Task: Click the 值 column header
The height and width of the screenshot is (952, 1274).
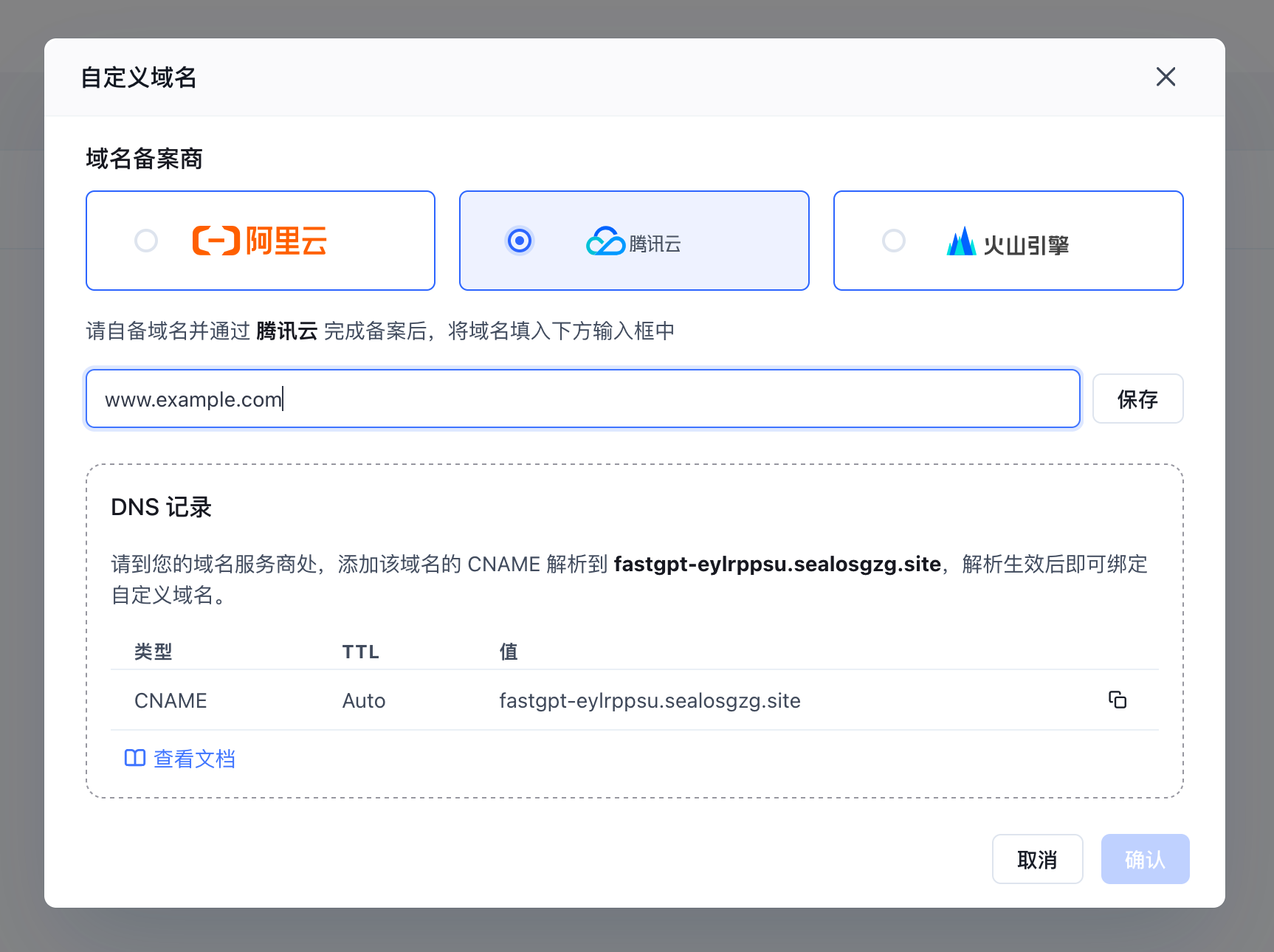Action: pyautogui.click(x=509, y=652)
